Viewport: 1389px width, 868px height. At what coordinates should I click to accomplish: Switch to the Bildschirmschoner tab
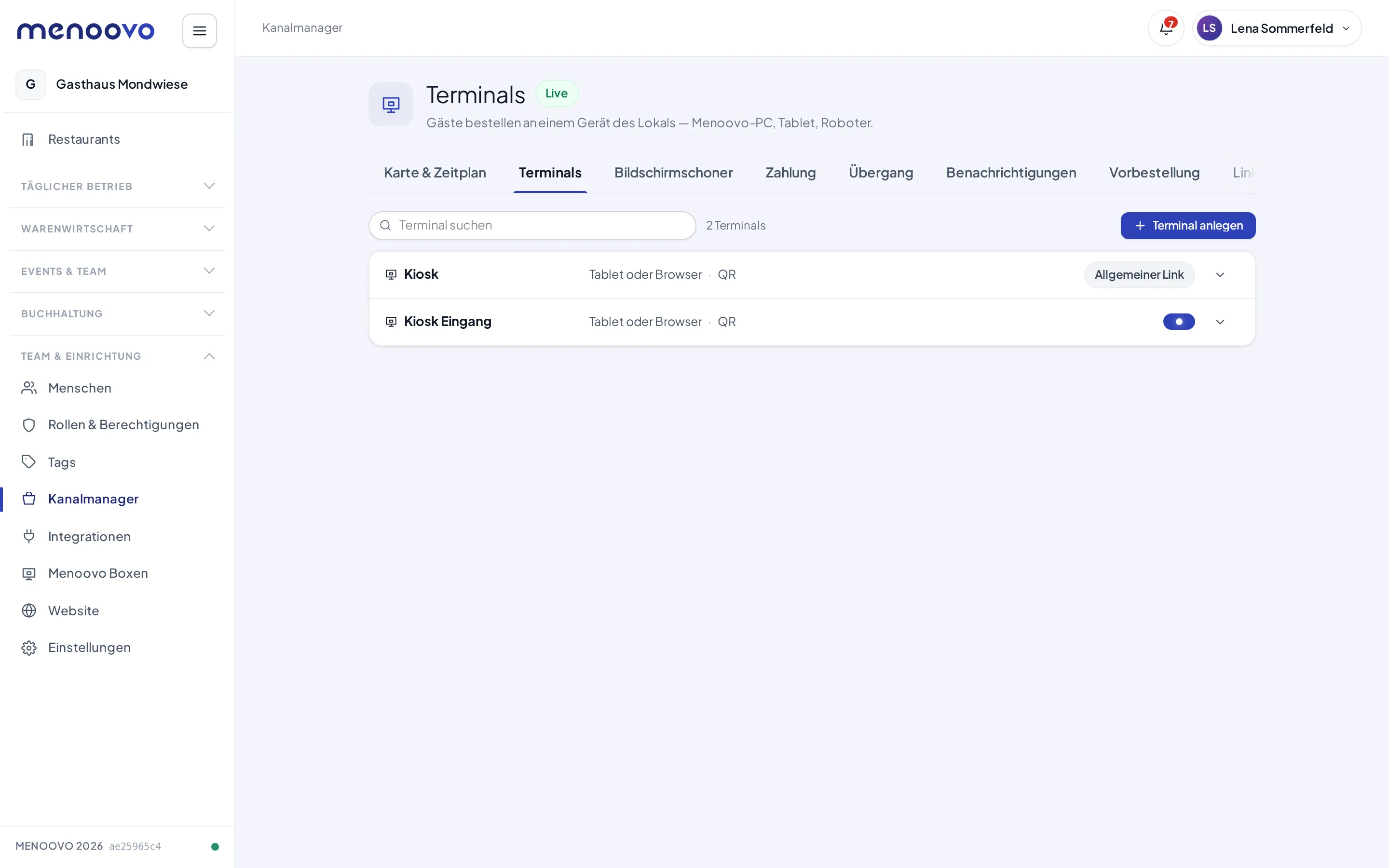click(x=673, y=173)
